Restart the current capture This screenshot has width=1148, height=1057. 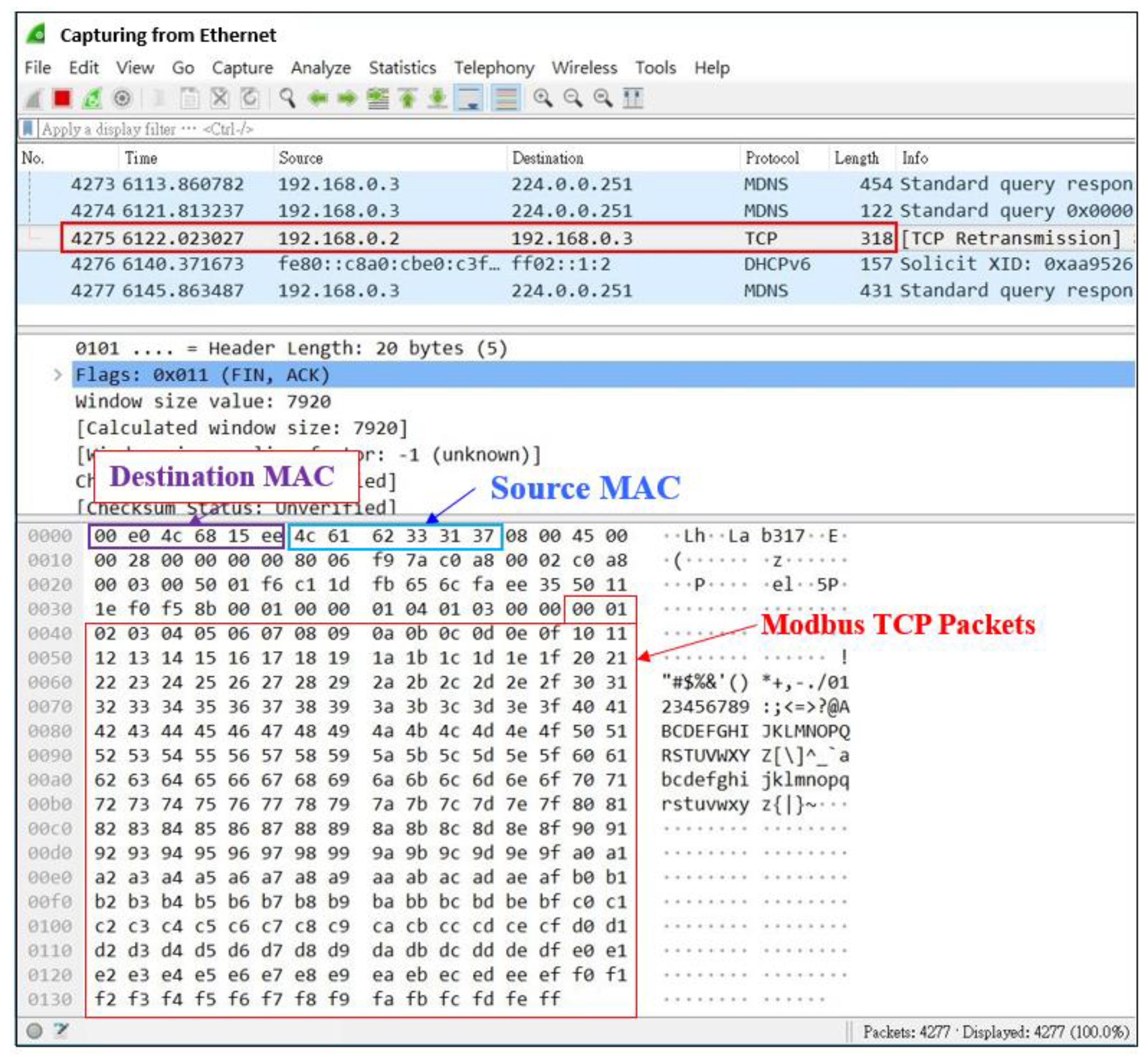(92, 98)
